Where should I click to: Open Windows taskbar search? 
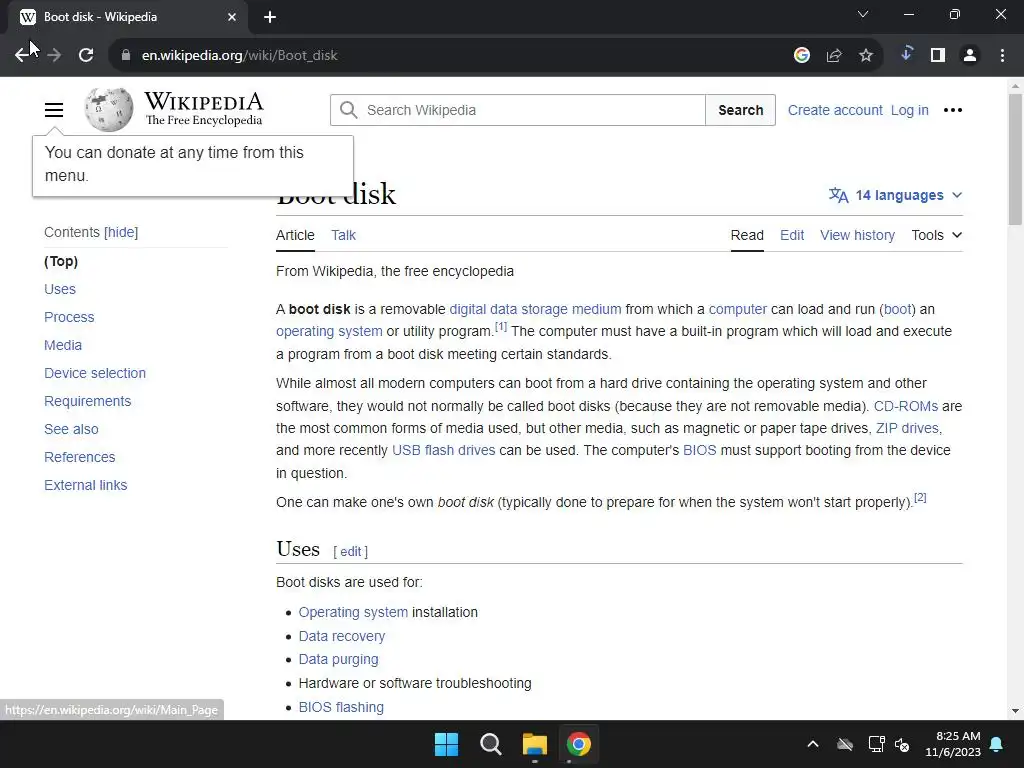pyautogui.click(x=490, y=744)
